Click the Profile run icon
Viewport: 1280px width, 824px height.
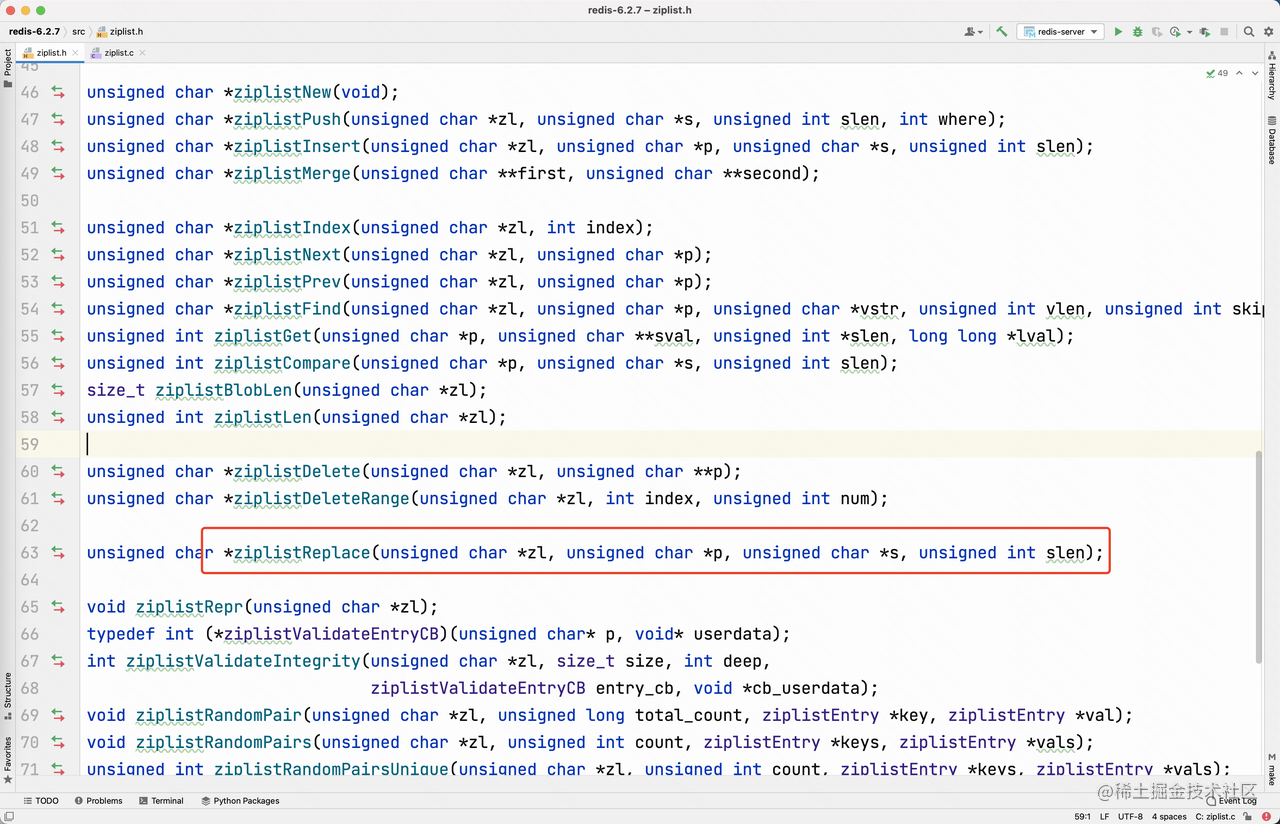coord(1175,32)
